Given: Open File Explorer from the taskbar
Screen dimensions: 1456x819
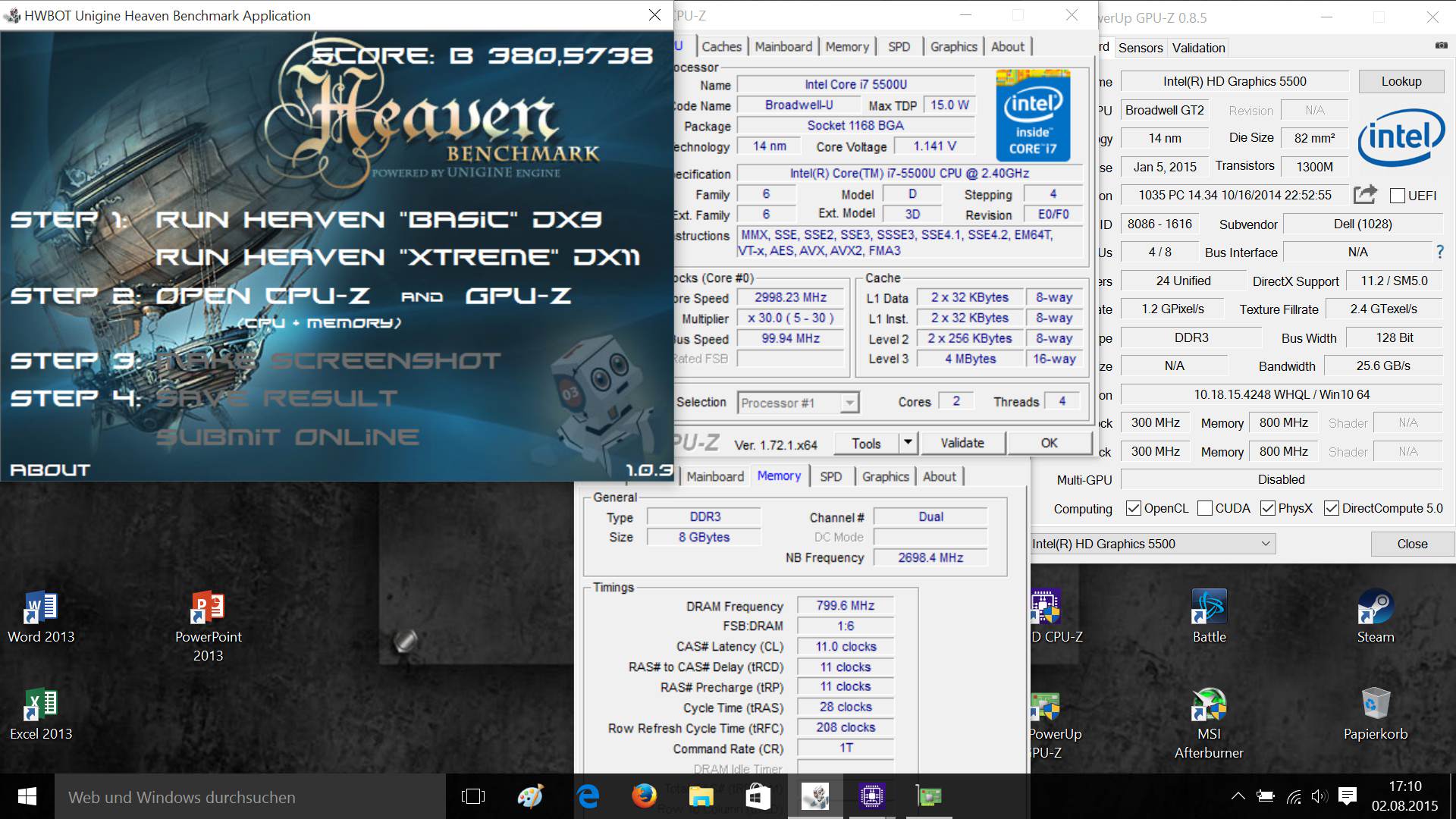Looking at the screenshot, I should [701, 796].
